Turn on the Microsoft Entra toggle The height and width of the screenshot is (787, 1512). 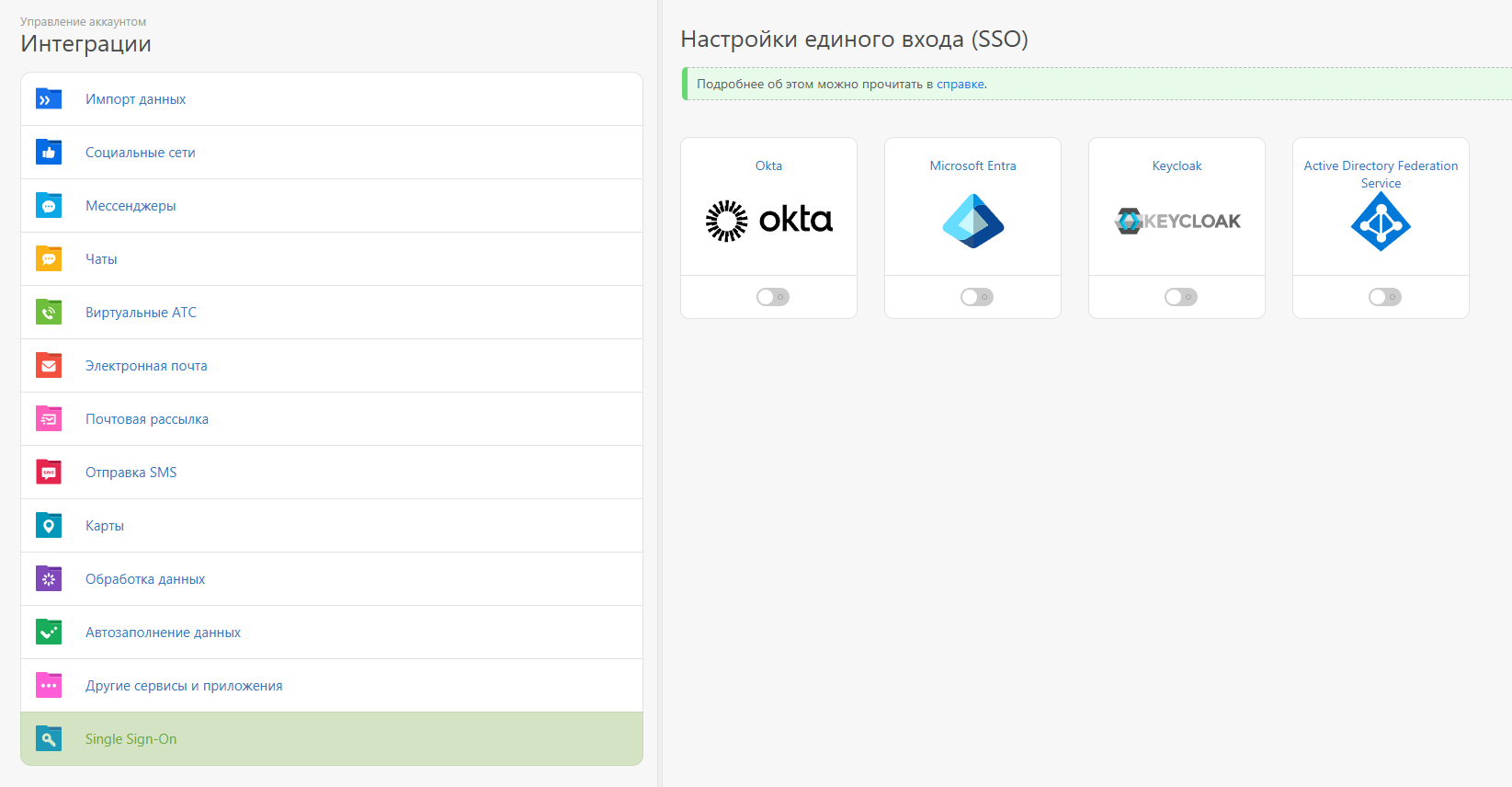[976, 297]
